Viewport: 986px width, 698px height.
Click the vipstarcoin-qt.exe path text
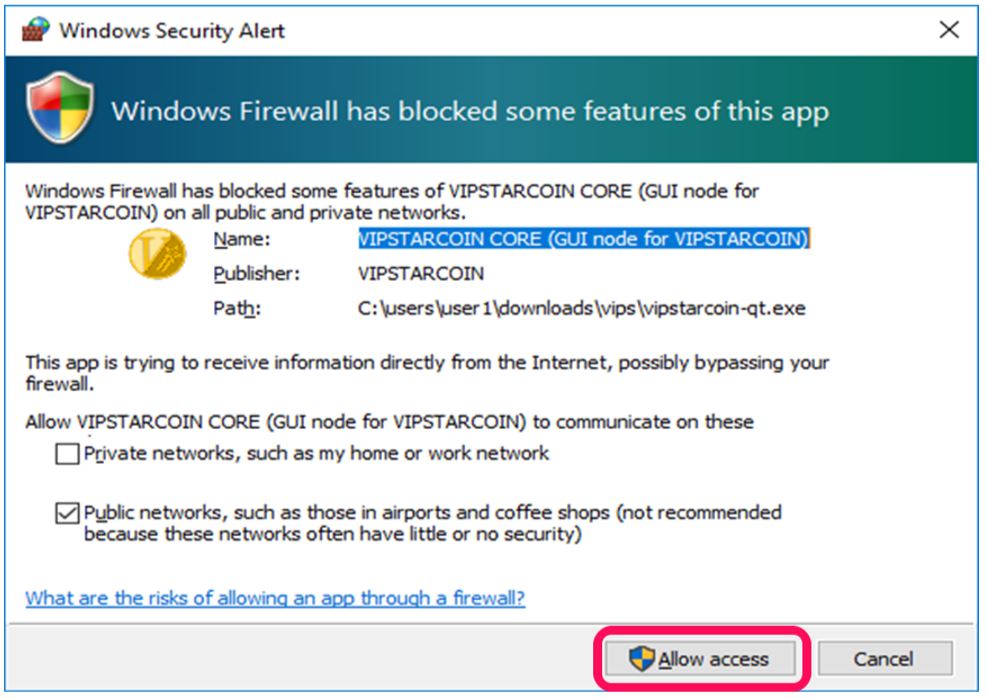pos(581,308)
